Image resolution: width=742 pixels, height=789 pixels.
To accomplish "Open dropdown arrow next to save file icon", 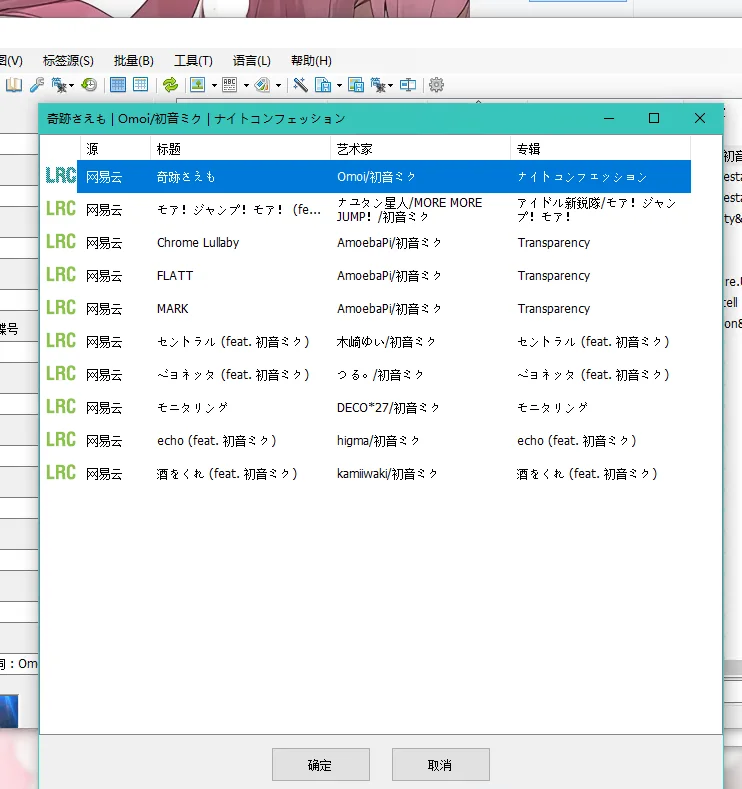I will click(x=339, y=86).
